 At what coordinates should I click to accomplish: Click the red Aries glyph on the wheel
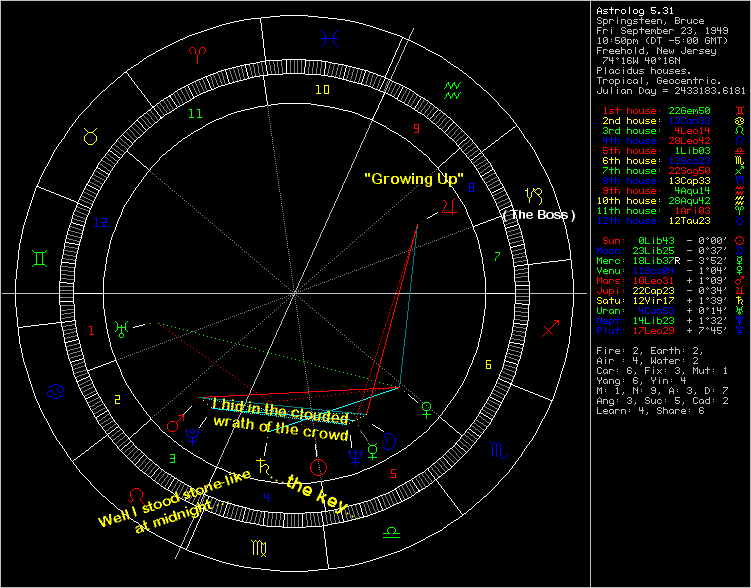tap(196, 55)
